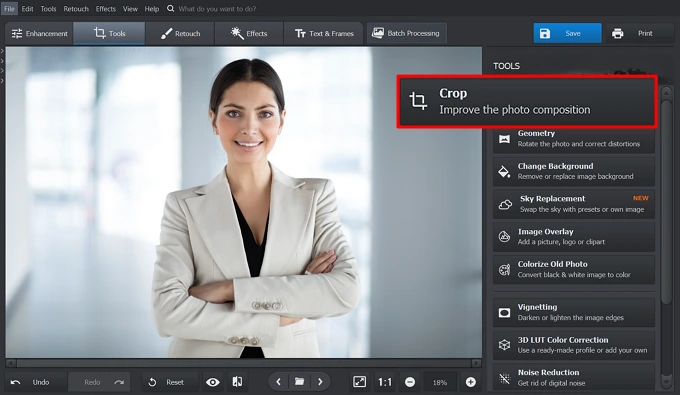The height and width of the screenshot is (395, 680).
Task: Click "Use a ready-made profile or add your own"
Action: 582,350
